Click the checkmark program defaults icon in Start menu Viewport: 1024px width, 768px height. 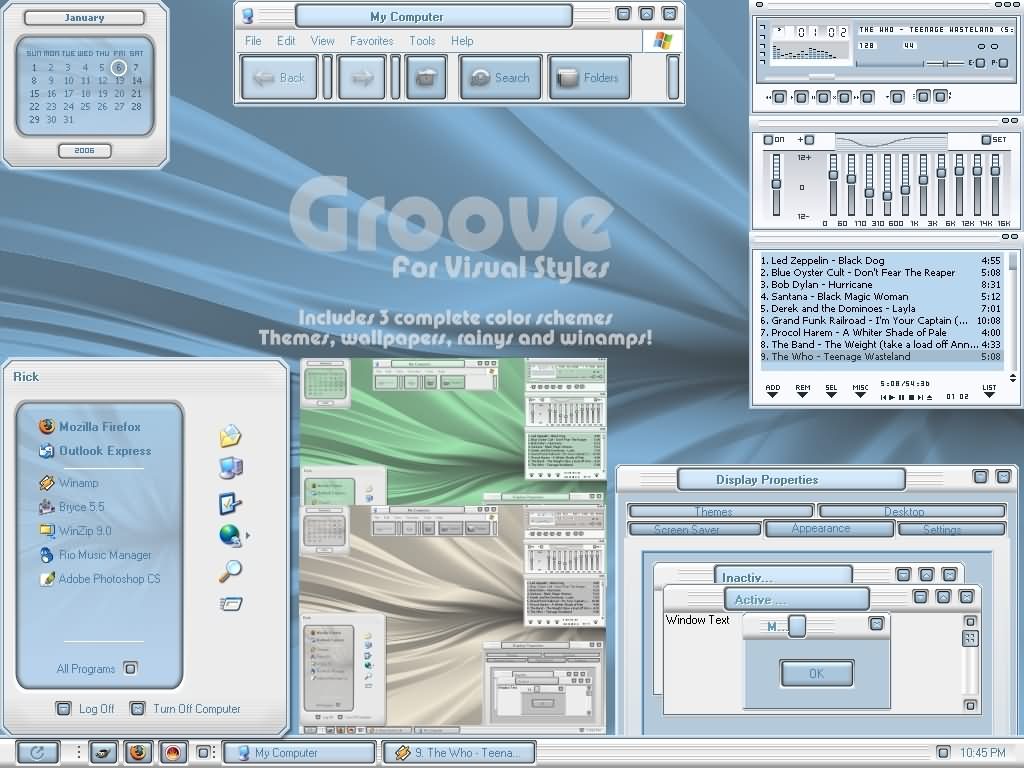tap(230, 504)
